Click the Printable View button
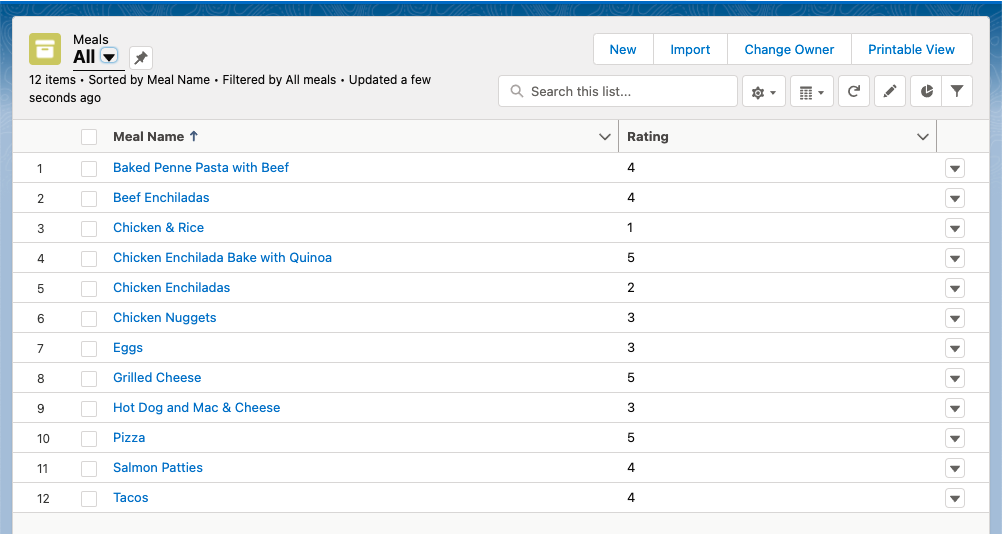 911,50
